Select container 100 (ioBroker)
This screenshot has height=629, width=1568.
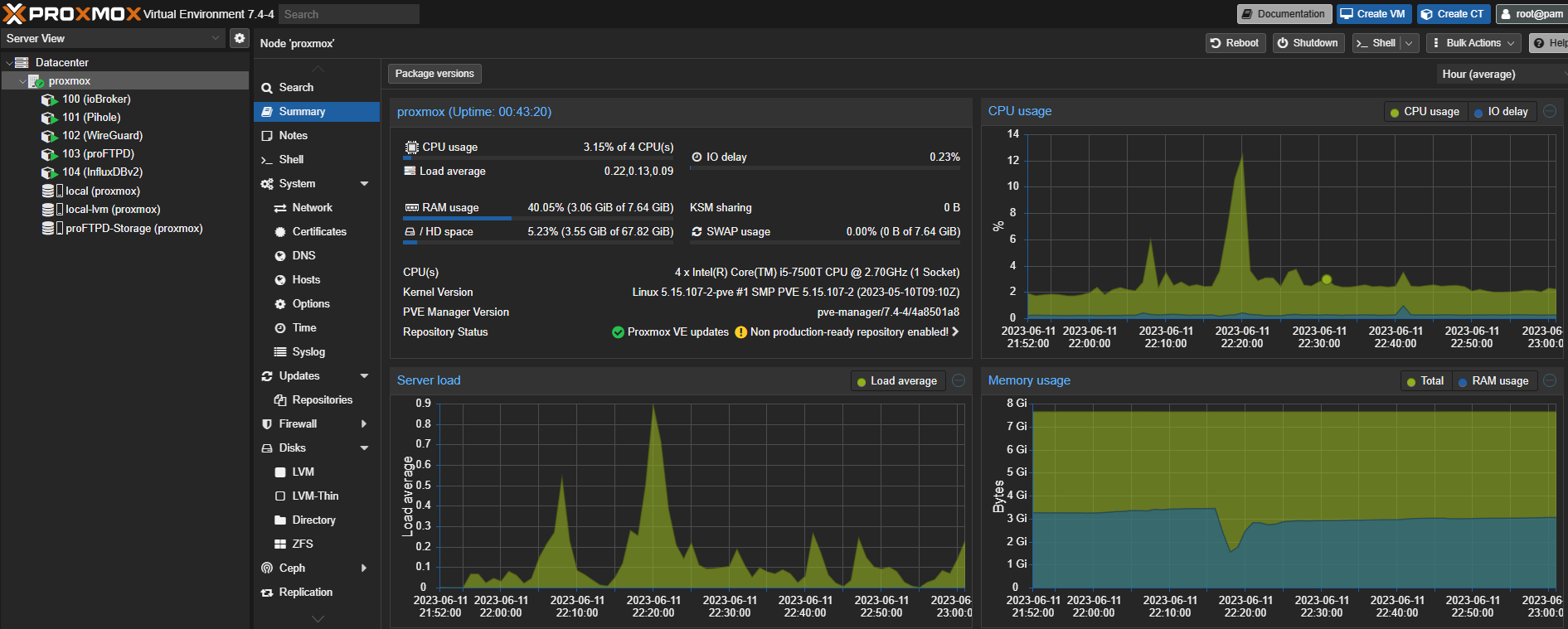pos(96,99)
